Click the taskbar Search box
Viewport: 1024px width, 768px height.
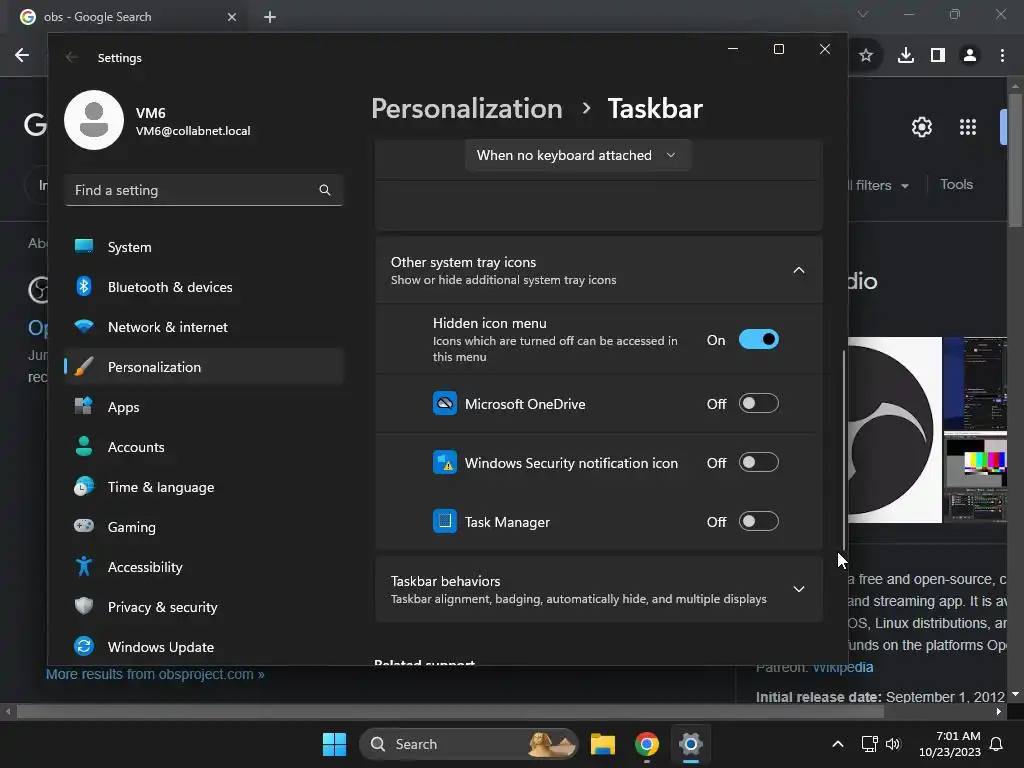(x=469, y=744)
